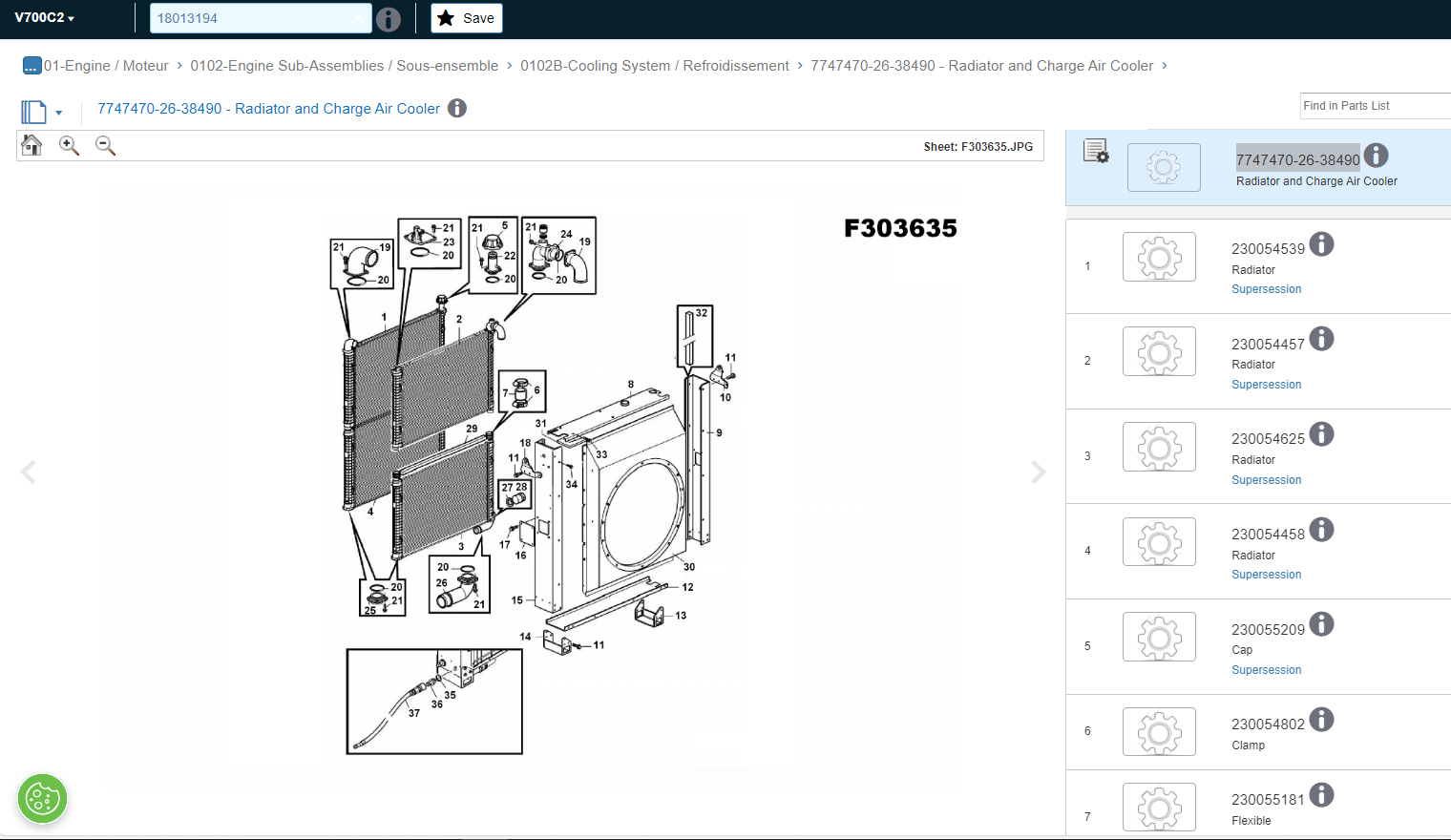
Task: Click the breadcrumb ellipsis icon
Action: tap(32, 66)
